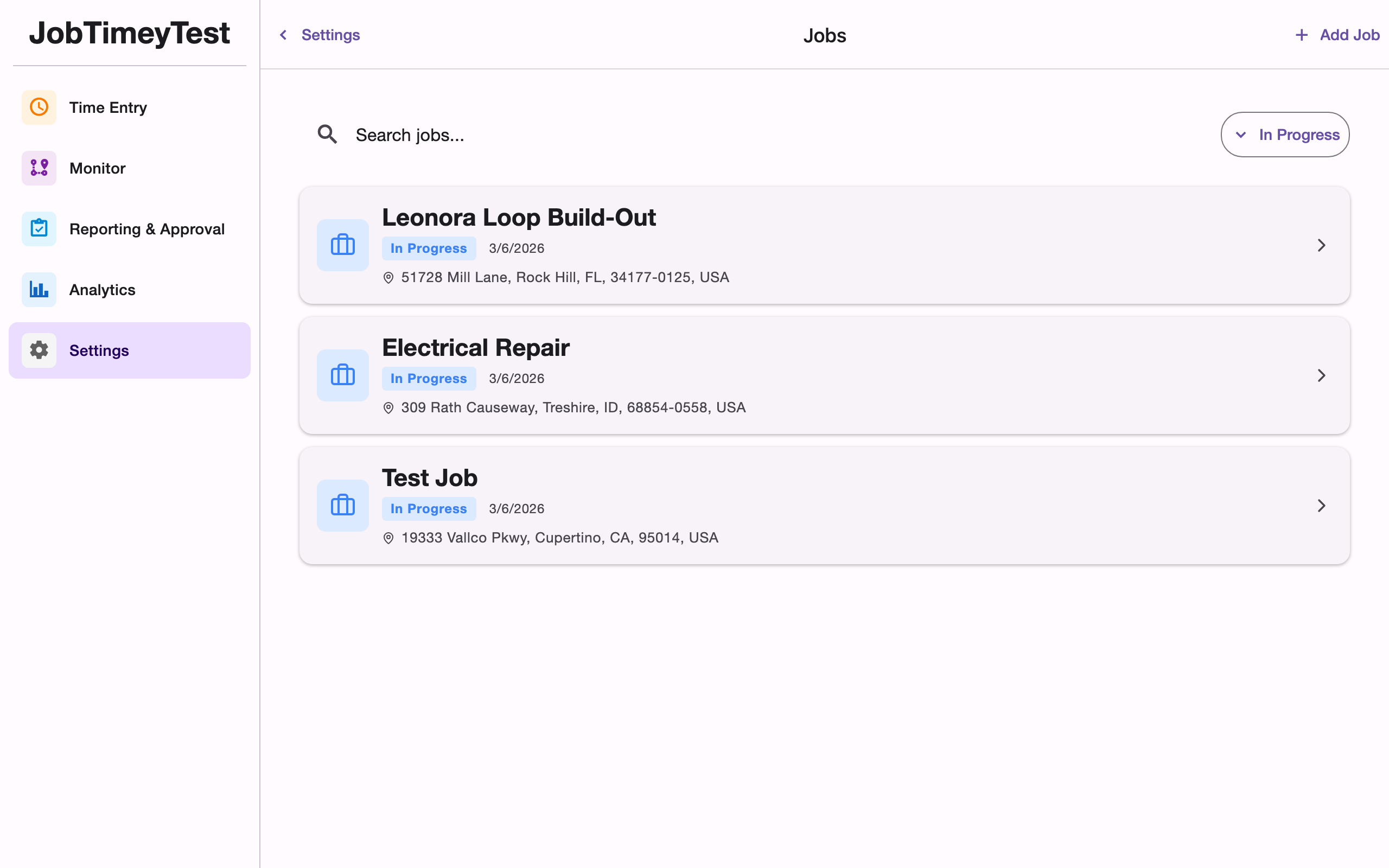
Task: Click the briefcase icon on Leonora Loop Build-Out
Action: pos(343,245)
